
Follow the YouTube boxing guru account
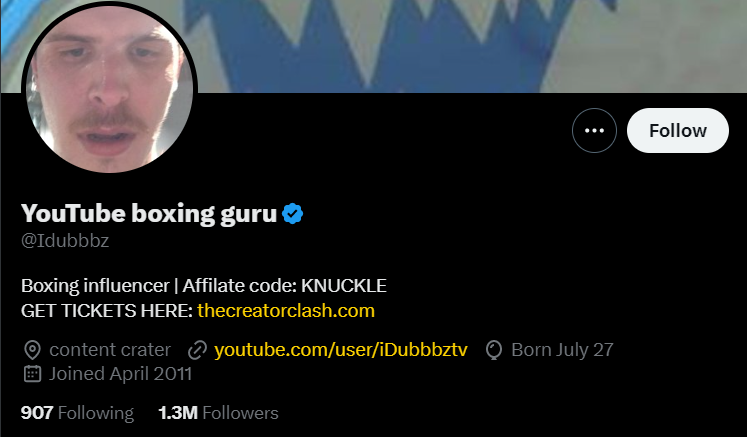[677, 131]
